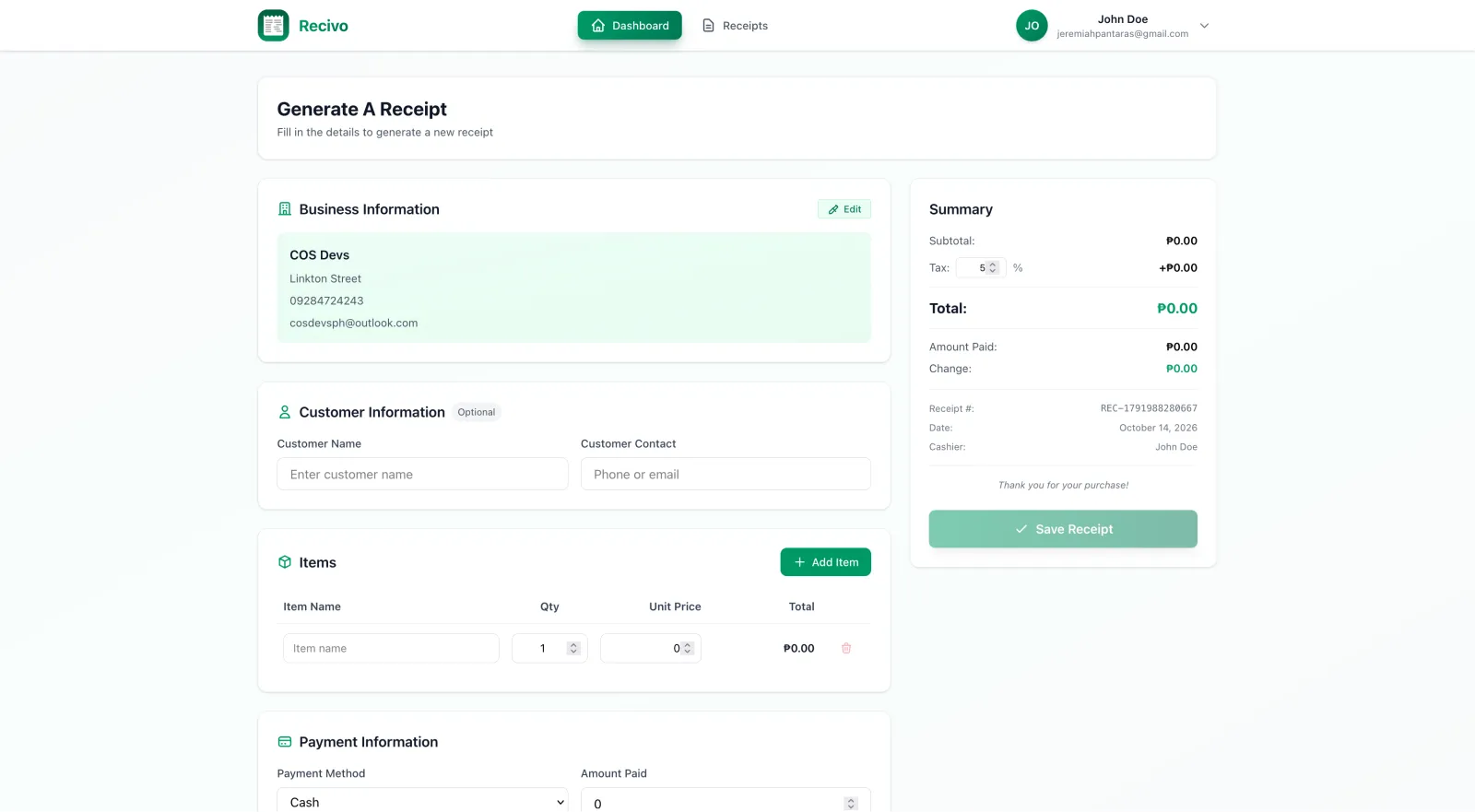Go to the Dashboard tab
Screen dimensions: 1475x812
[x=630, y=26]
